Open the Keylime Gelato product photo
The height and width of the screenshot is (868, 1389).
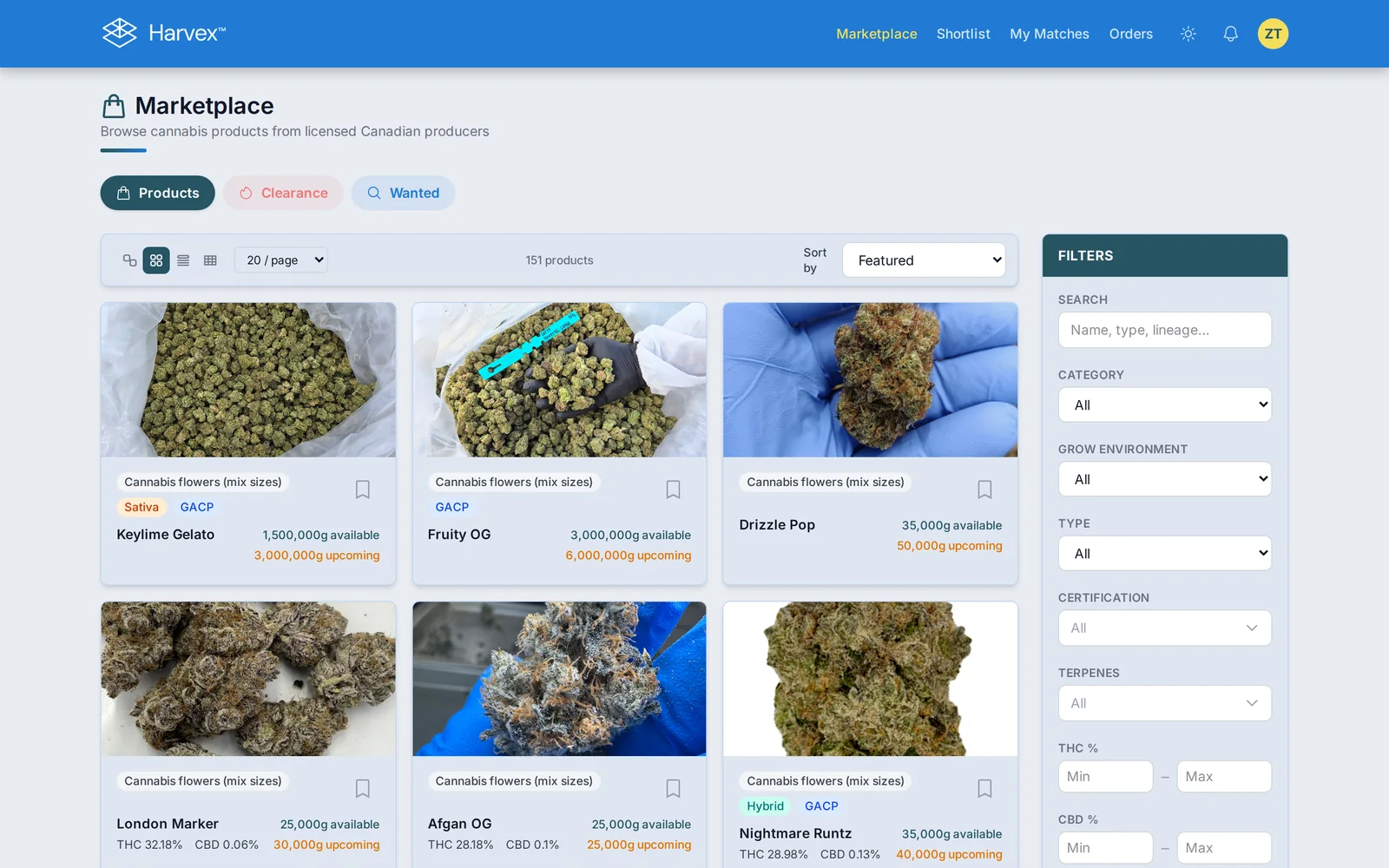(248, 380)
